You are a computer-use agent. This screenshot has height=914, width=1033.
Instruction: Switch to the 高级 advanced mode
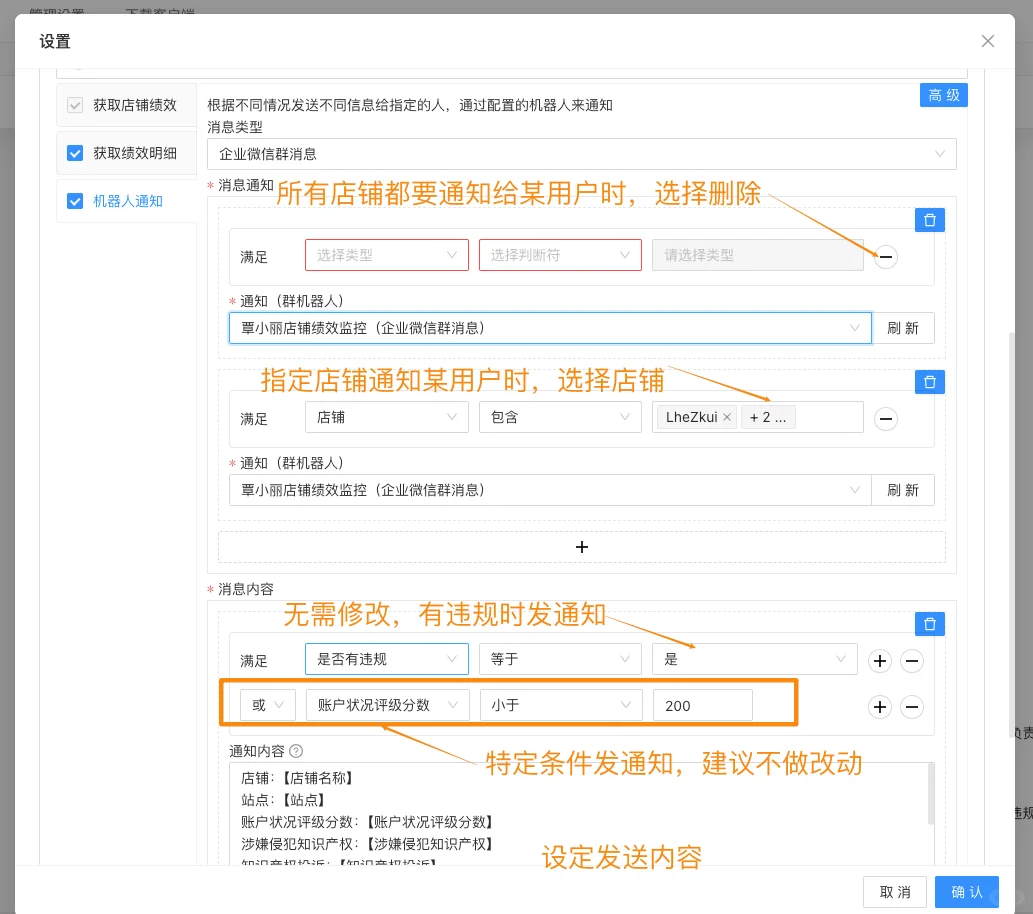click(943, 97)
